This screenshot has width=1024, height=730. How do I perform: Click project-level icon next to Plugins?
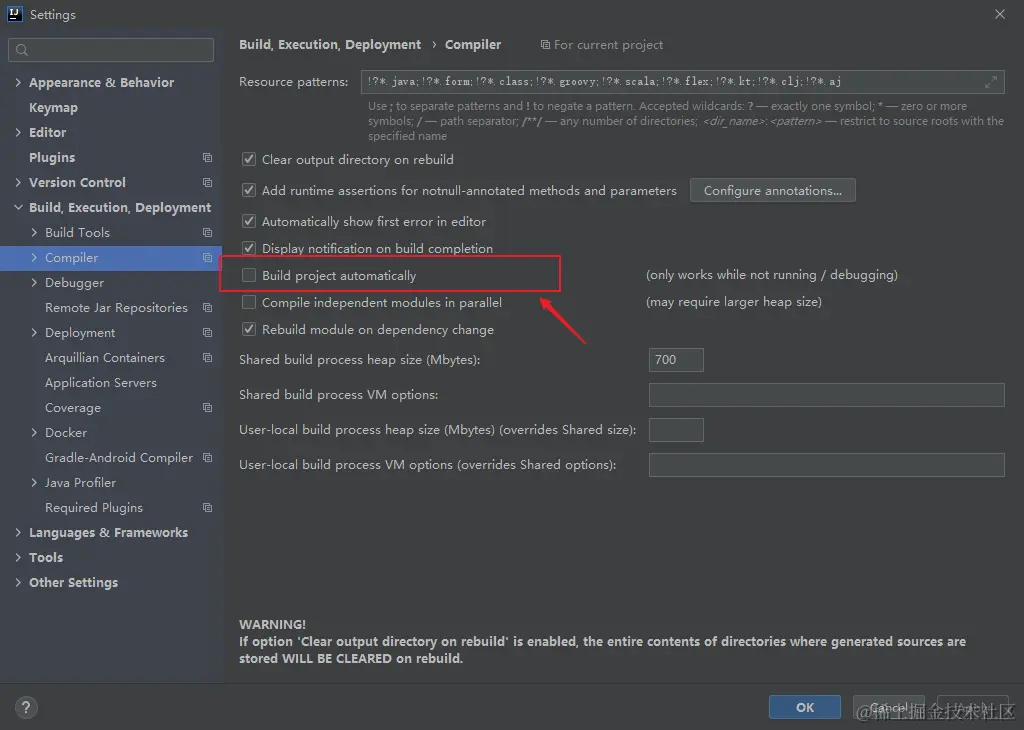tap(207, 157)
